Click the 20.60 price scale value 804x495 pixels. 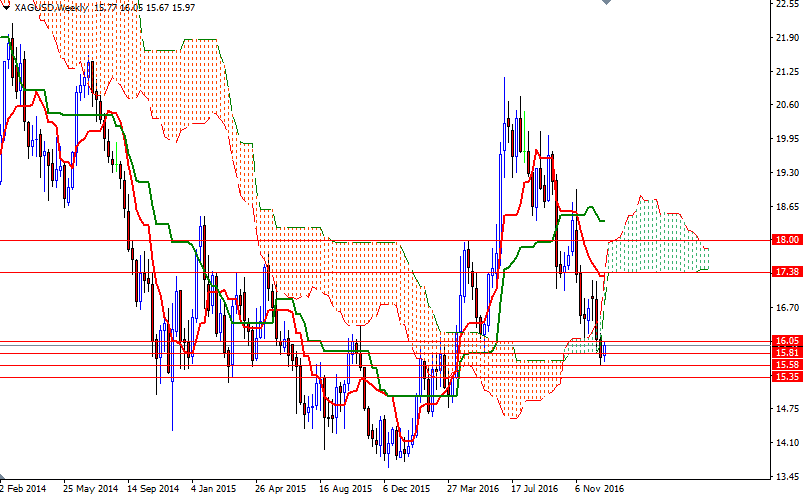(788, 105)
